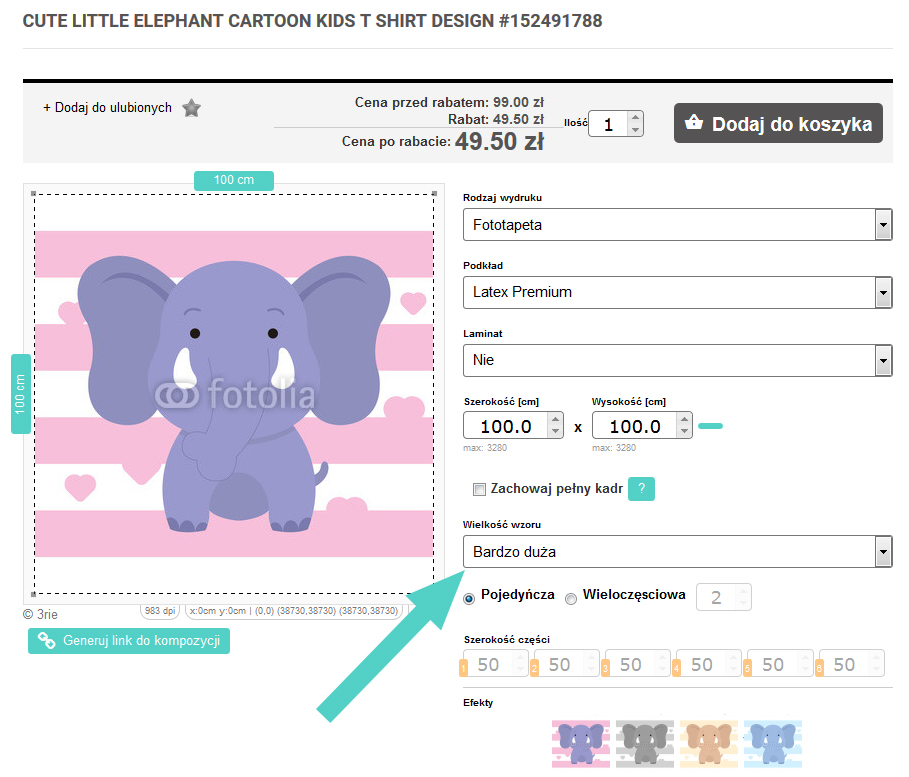Expand the Podkład Latex Premium dropdown

tap(677, 292)
